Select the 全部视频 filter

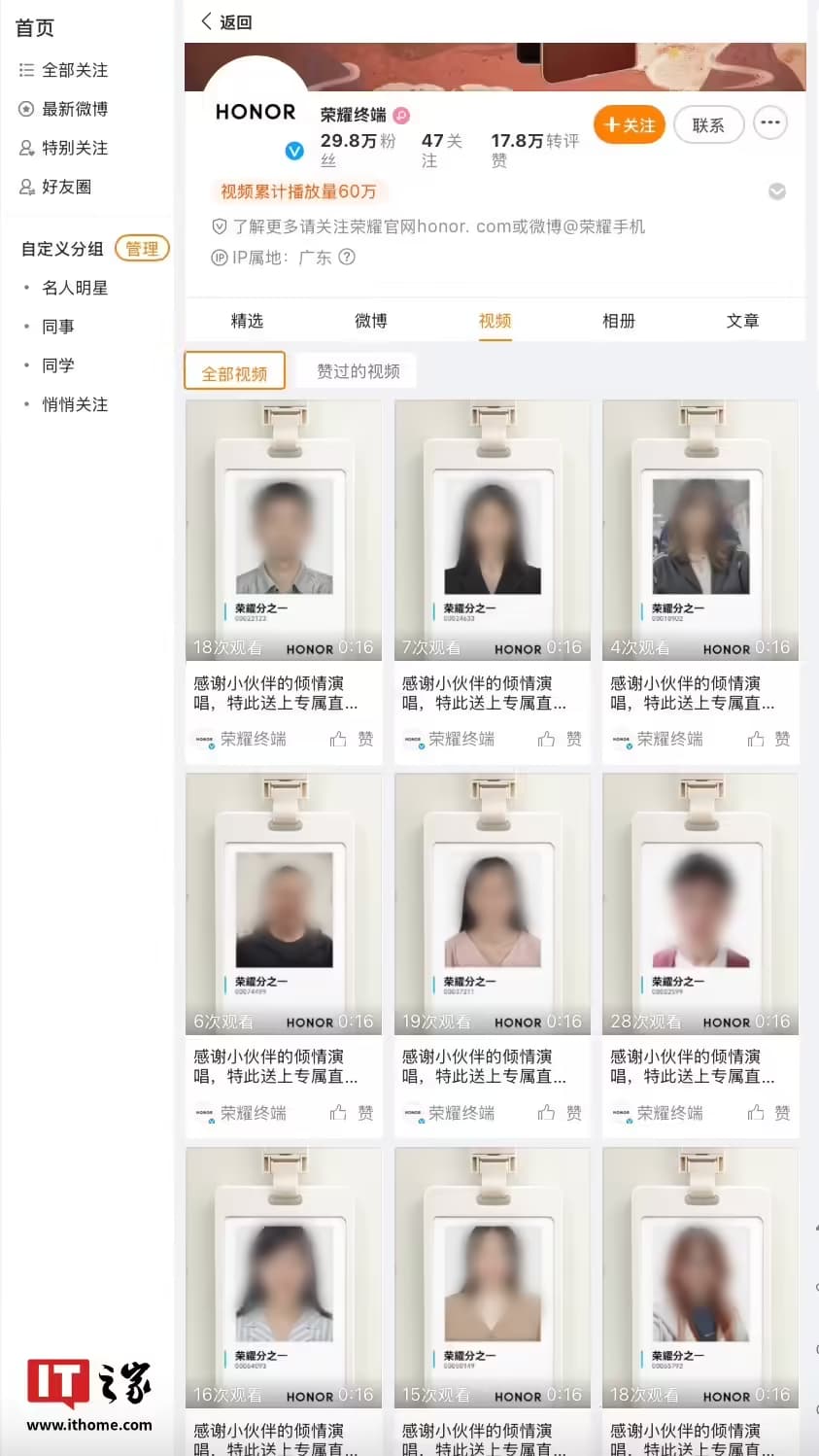pos(234,372)
